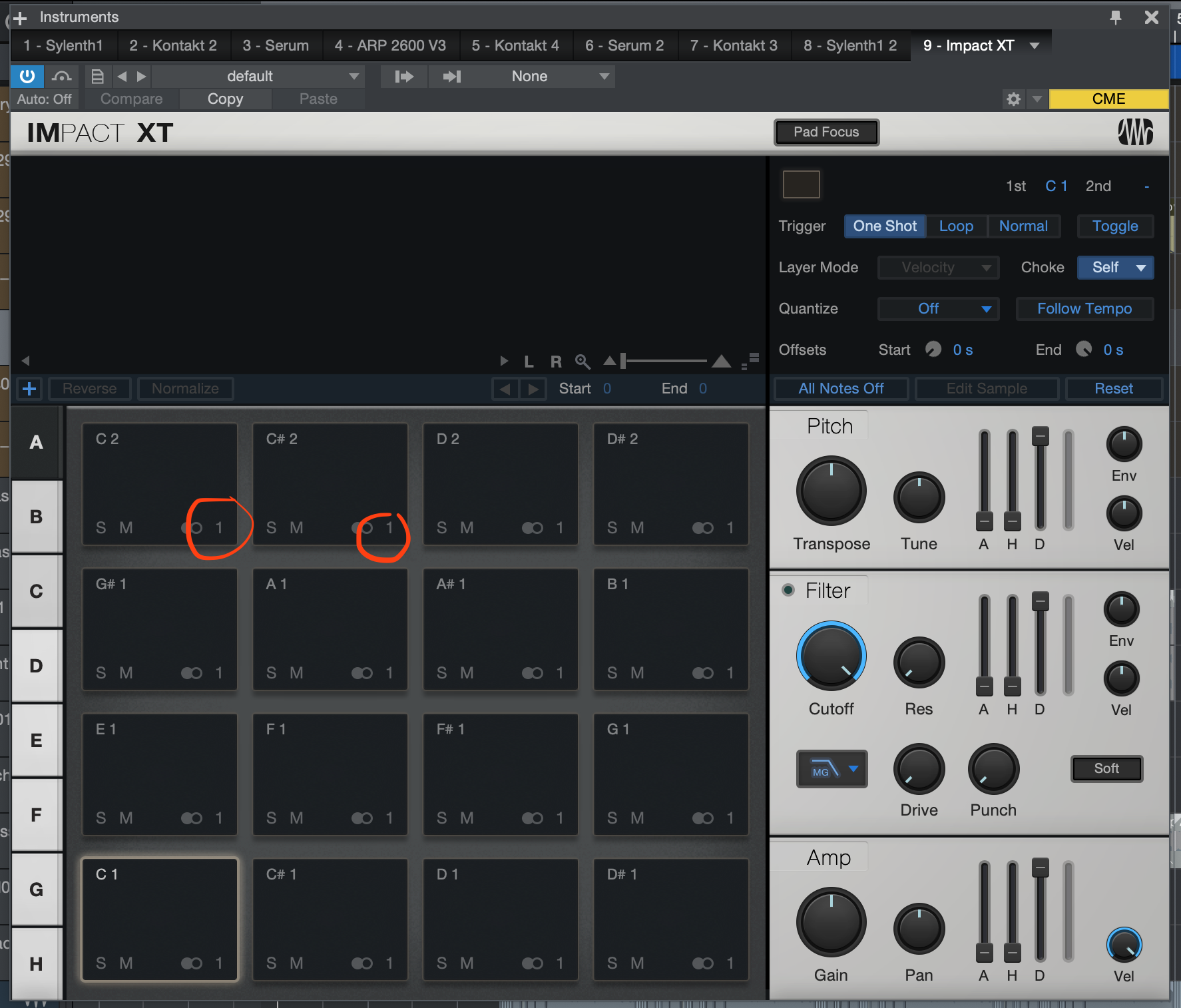
Task: Click the route-to-end arrow icon
Action: pyautogui.click(x=452, y=77)
